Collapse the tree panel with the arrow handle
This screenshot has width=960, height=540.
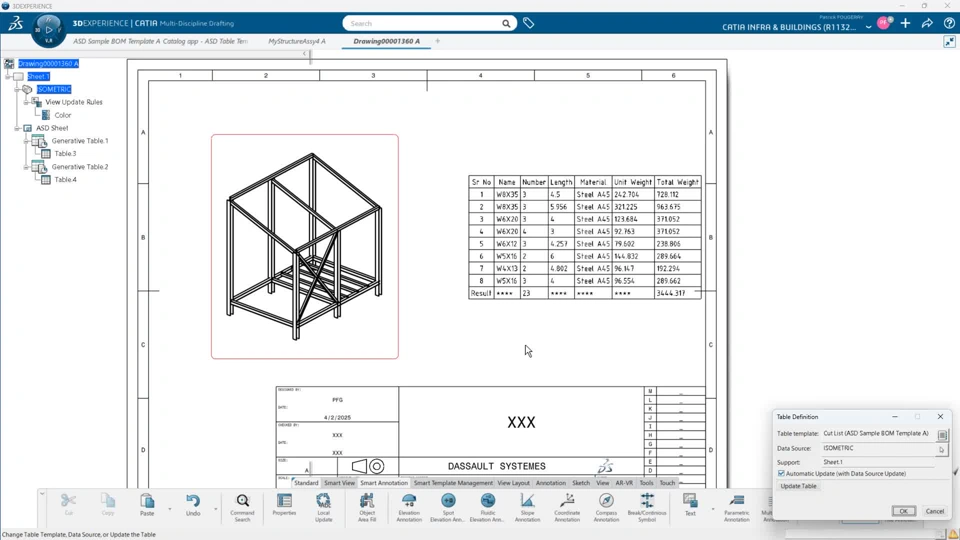(x=304, y=54)
